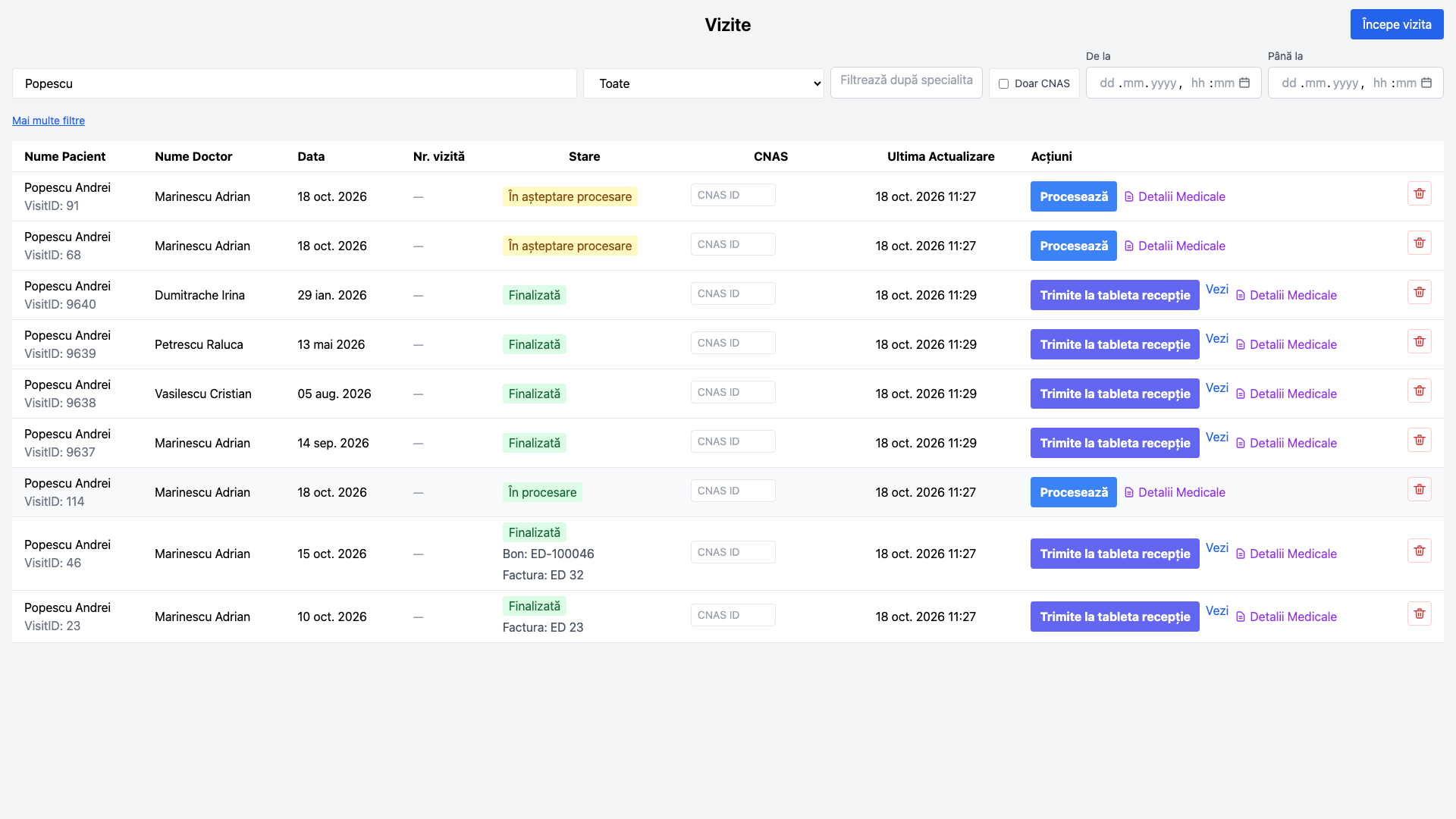Process visit with VisitID 91
This screenshot has width=1456, height=819.
tap(1073, 196)
